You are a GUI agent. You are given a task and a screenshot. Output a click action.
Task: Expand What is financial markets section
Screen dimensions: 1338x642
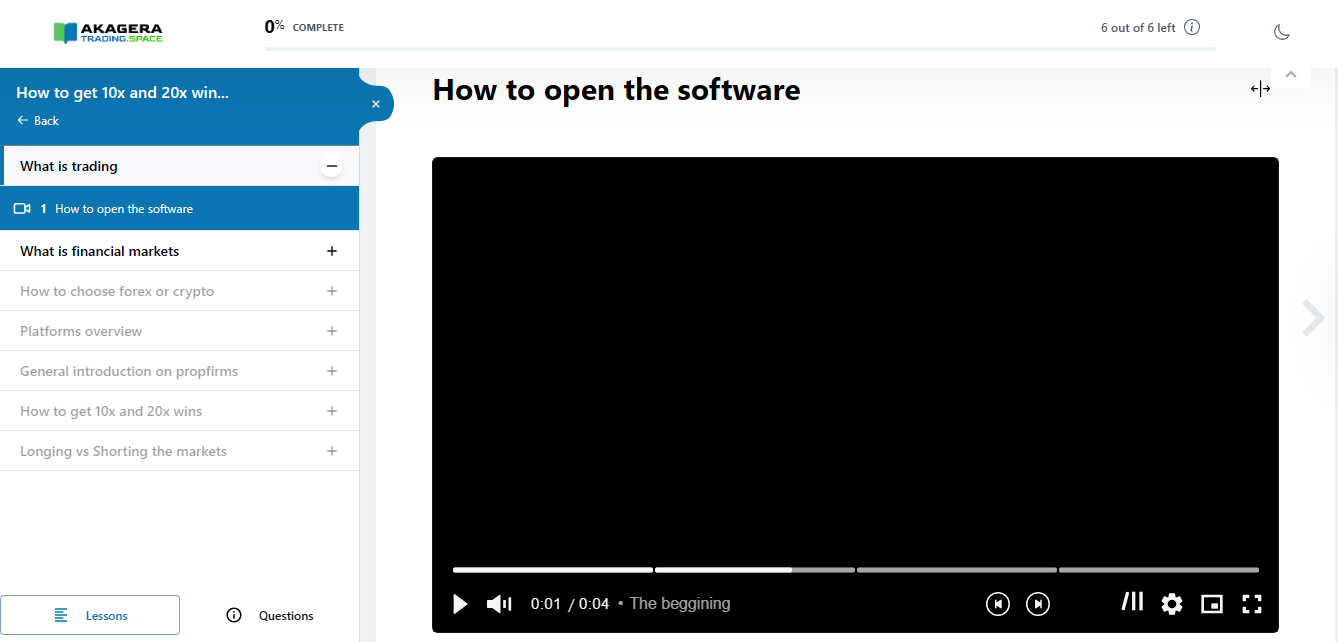point(331,251)
